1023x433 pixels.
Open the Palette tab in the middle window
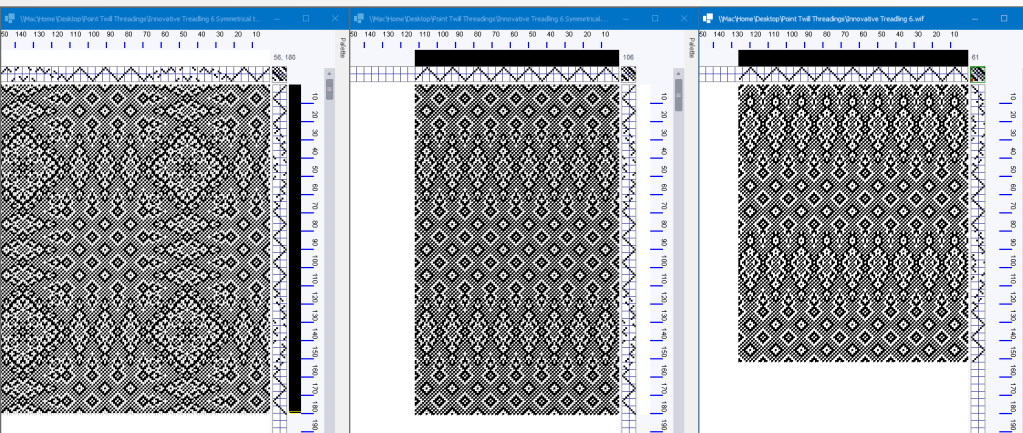click(x=691, y=48)
